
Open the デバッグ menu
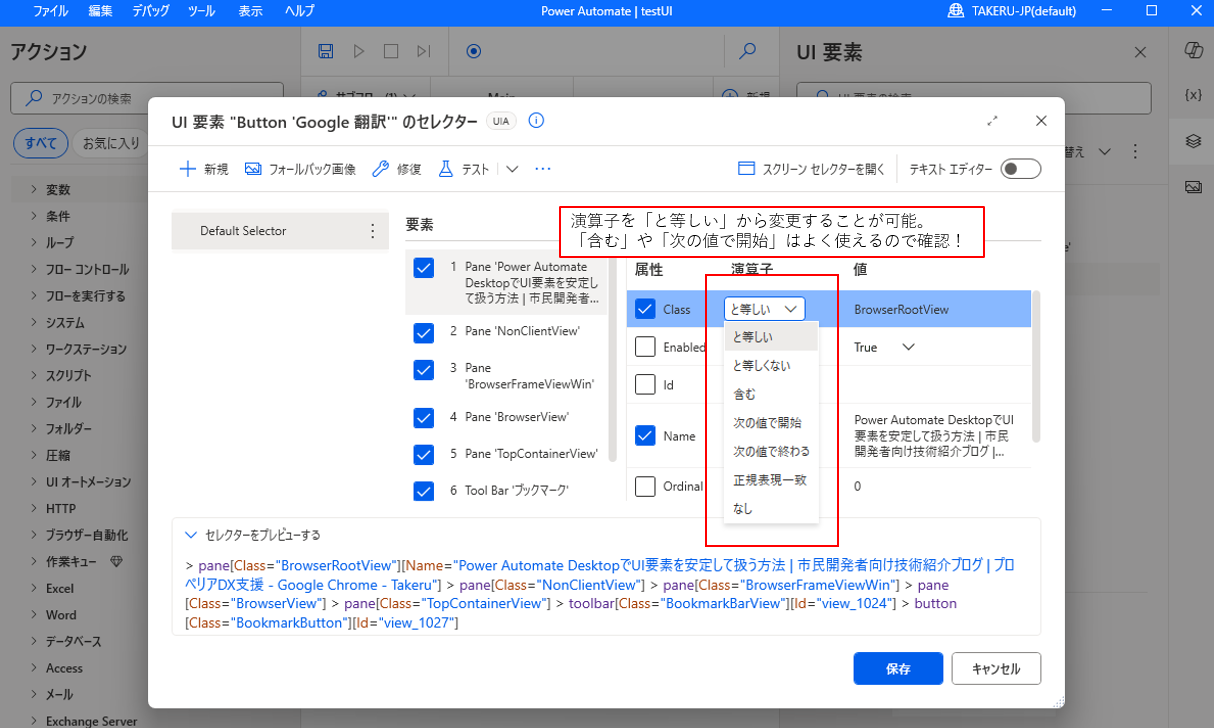[151, 11]
